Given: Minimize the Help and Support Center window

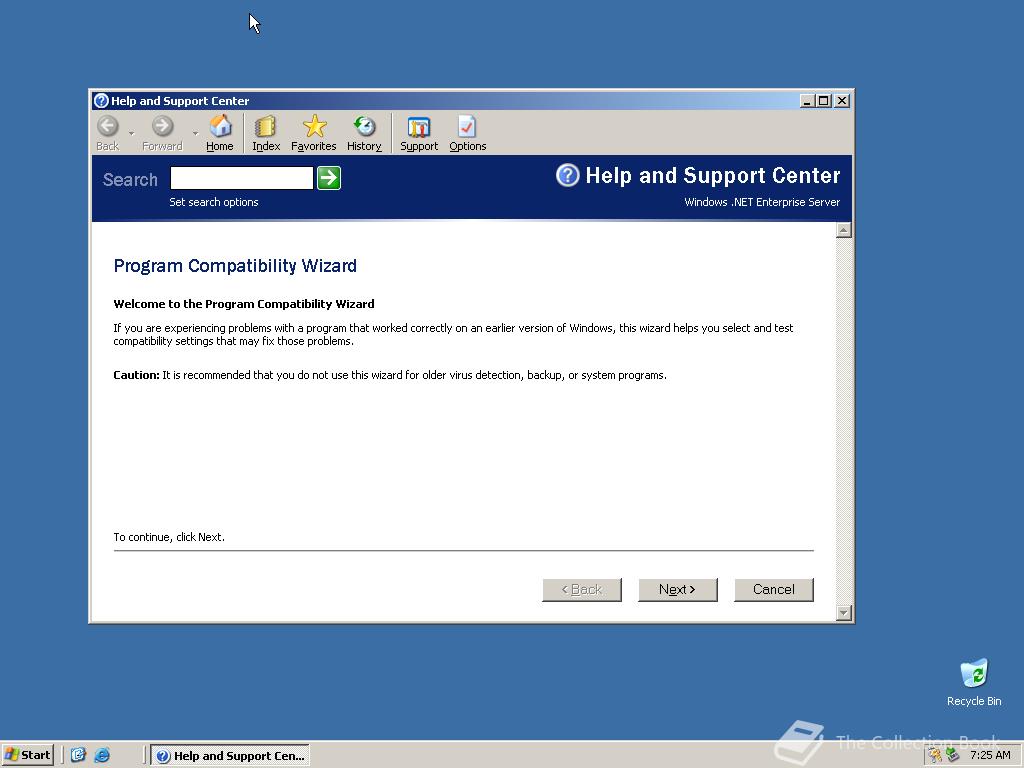Looking at the screenshot, I should (x=808, y=101).
